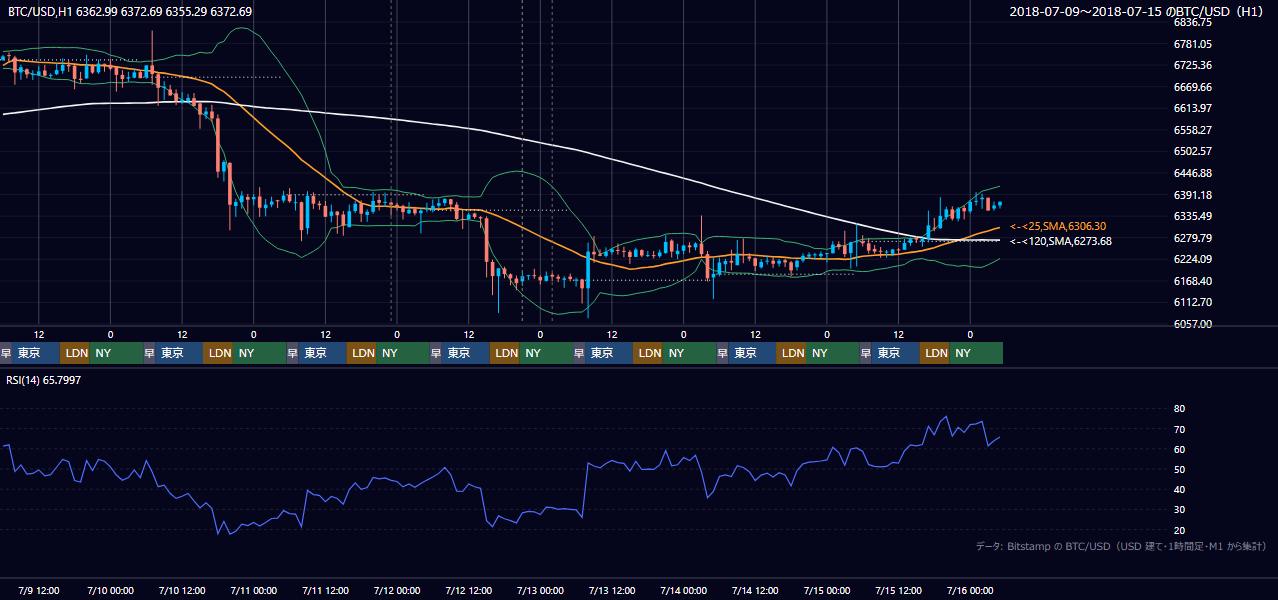The height and width of the screenshot is (600, 1278).
Task: Click the 2018-07-09～2018-07-15 date range header
Action: click(1139, 12)
